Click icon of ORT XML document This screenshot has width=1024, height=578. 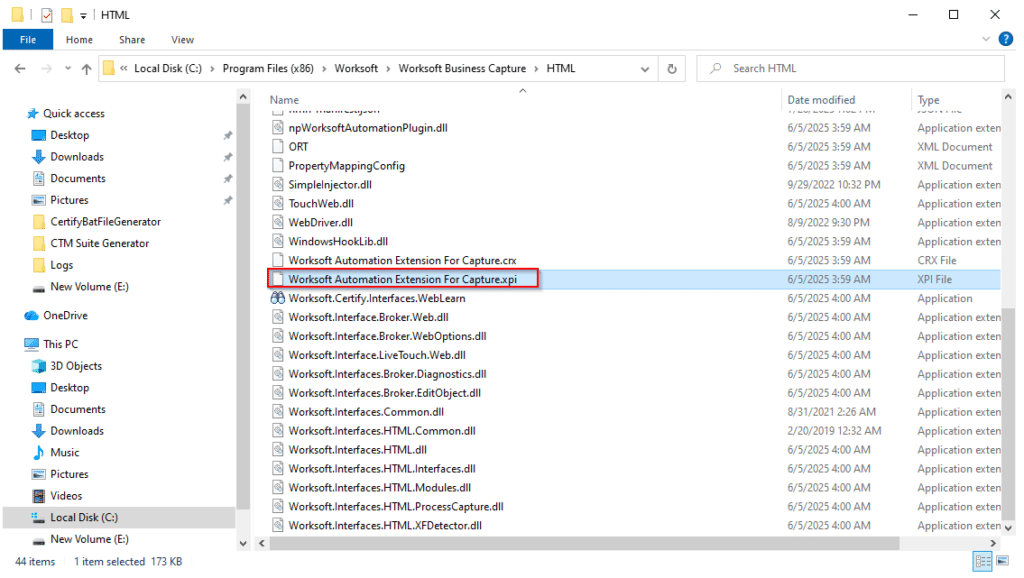tap(278, 147)
